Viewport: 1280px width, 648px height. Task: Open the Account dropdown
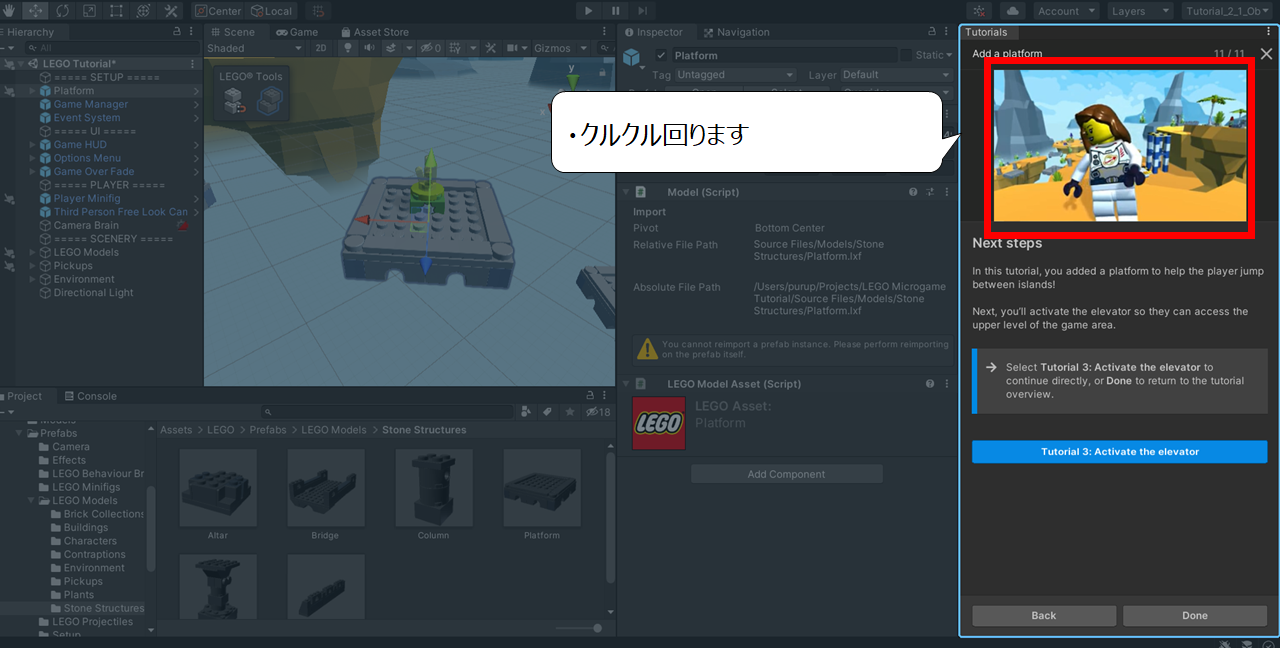pyautogui.click(x=1066, y=11)
